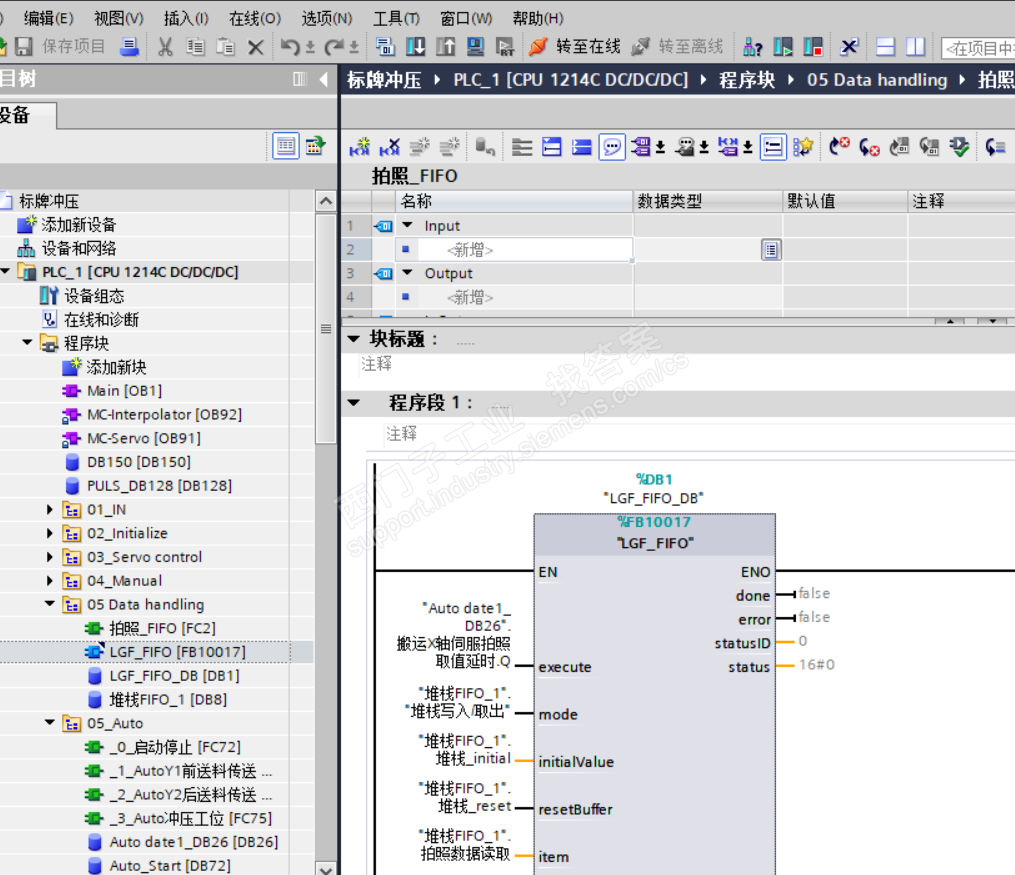Collapse the 05 Data handling folder
This screenshot has width=1015, height=875.
click(x=50, y=604)
